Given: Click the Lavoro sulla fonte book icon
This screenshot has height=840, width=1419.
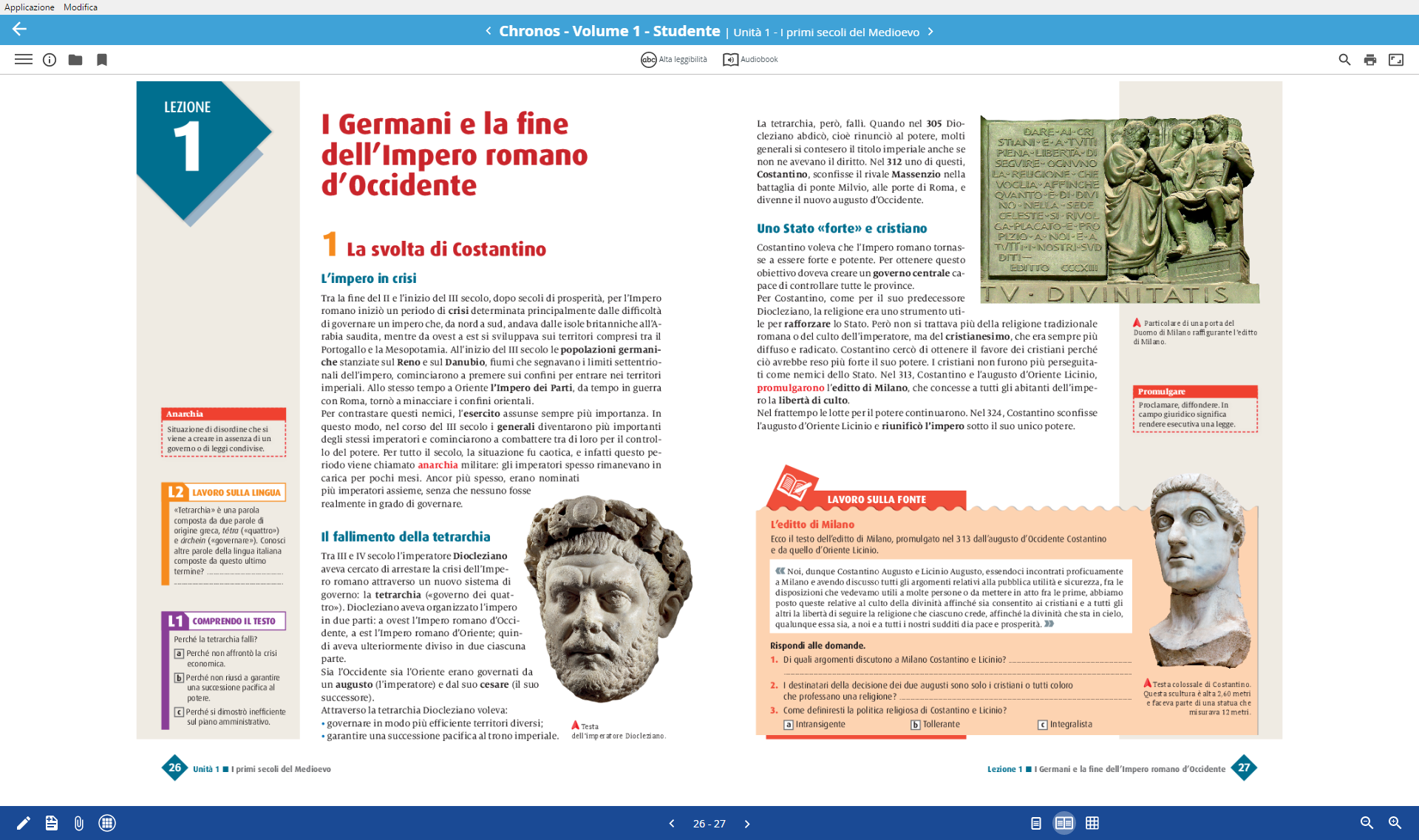Looking at the screenshot, I should coord(794,486).
